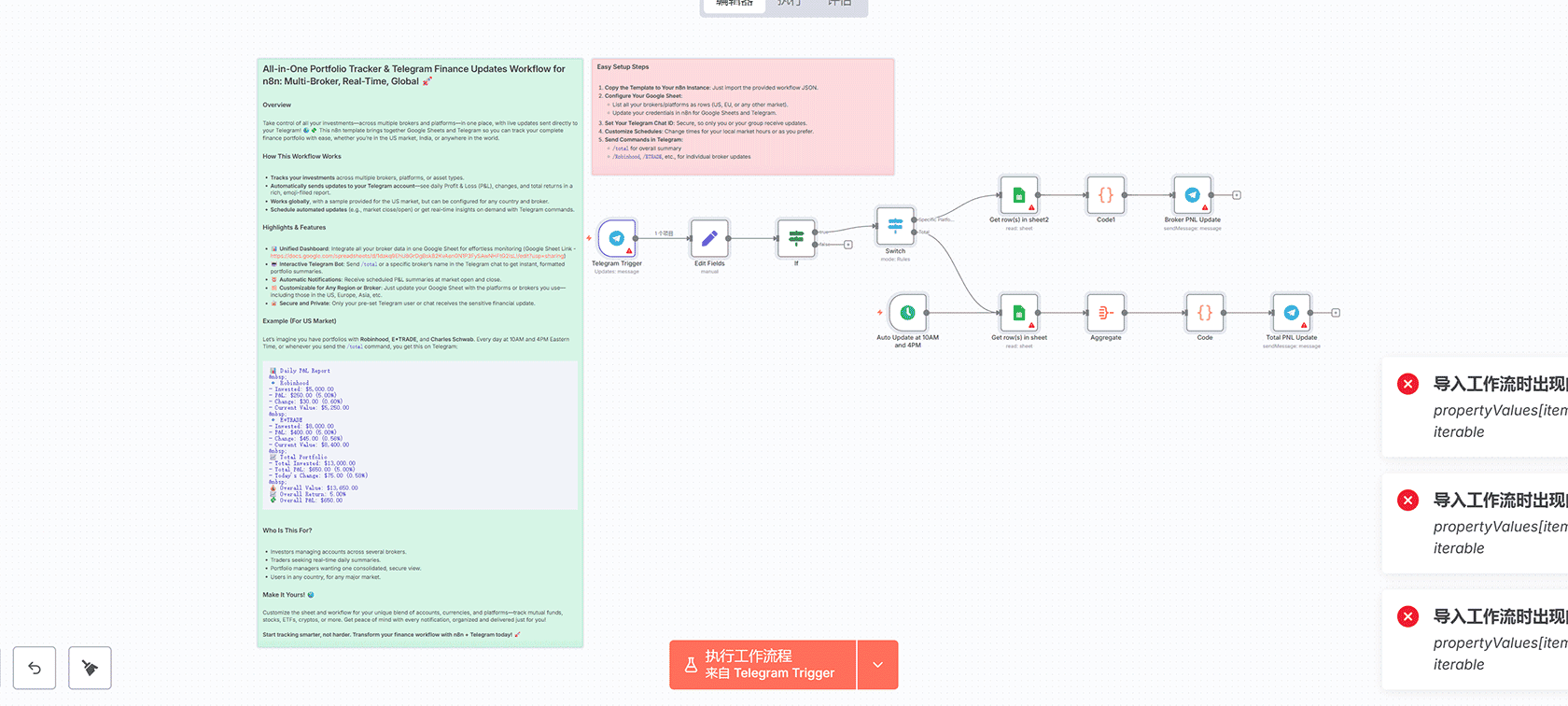The height and width of the screenshot is (706, 1568).
Task: Select the Telegram Trigger node
Action: (x=617, y=238)
